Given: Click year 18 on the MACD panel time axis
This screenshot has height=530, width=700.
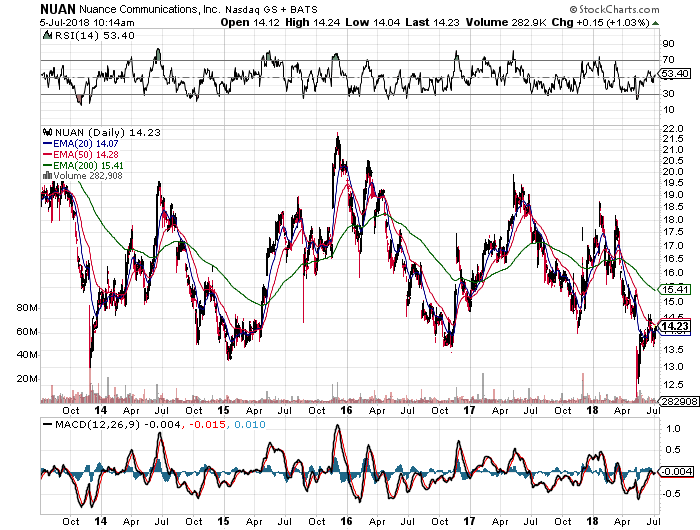Looking at the screenshot, I should tap(592, 521).
